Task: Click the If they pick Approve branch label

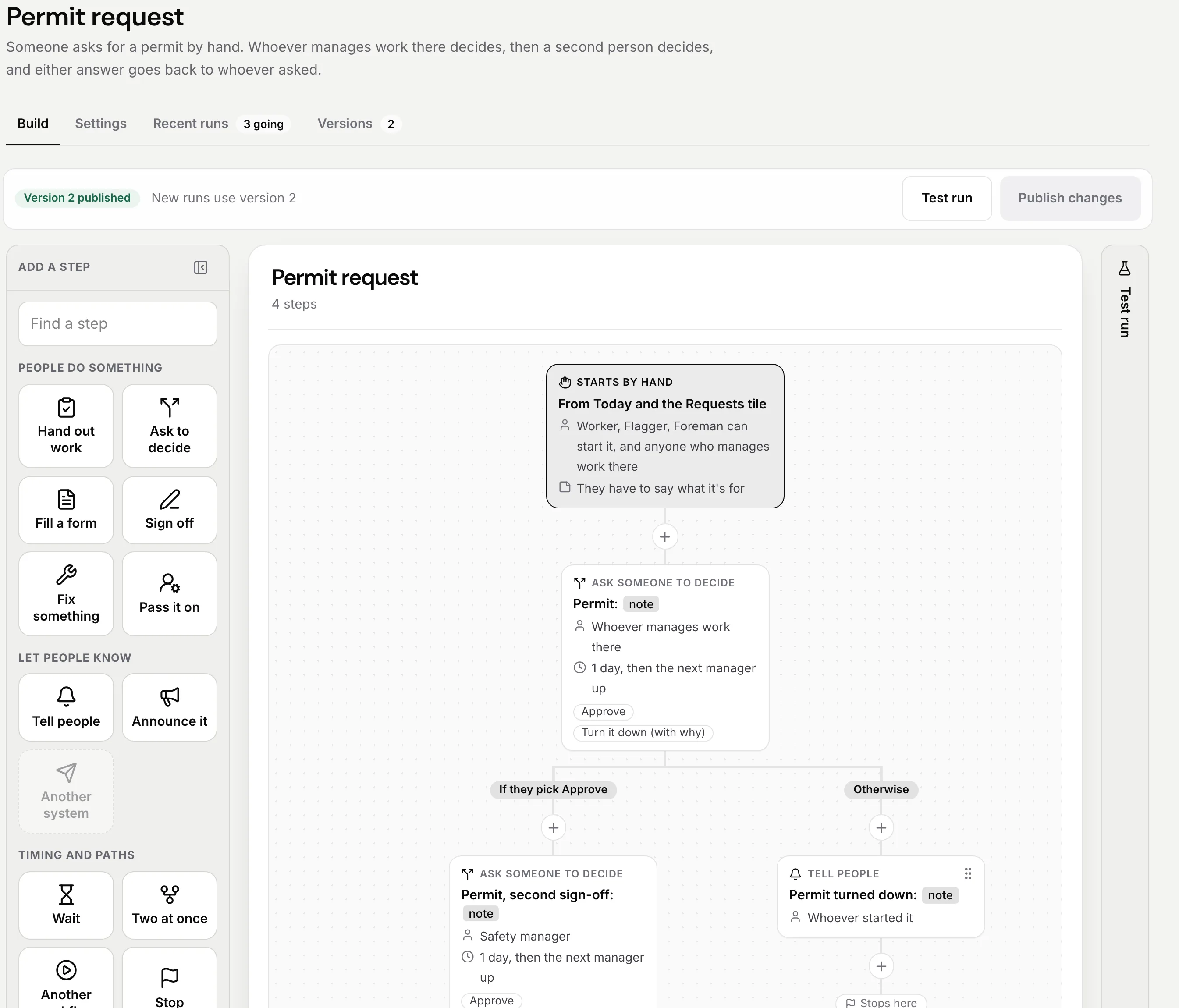Action: point(553,790)
